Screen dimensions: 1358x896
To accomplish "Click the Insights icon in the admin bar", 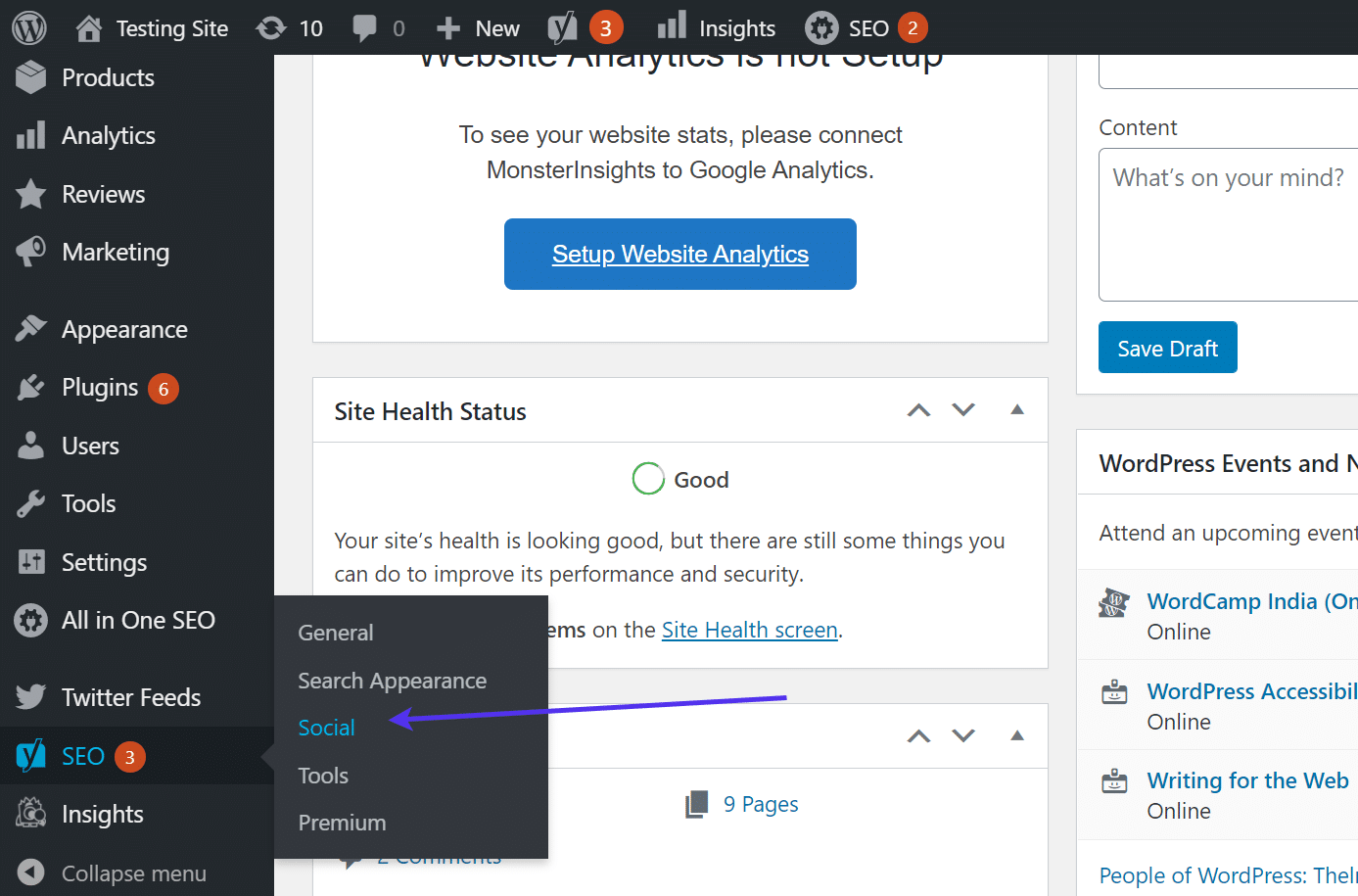I will coord(672,26).
